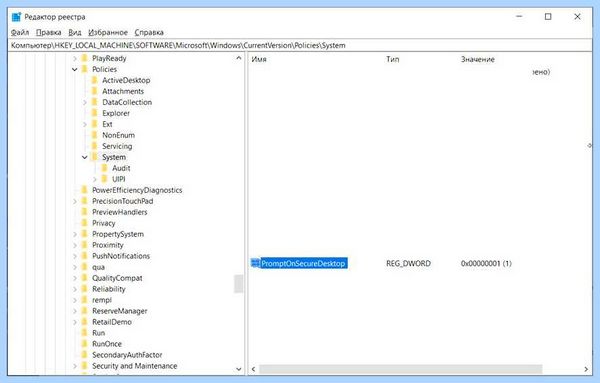Click values pane scroll left arrow

click(253, 369)
